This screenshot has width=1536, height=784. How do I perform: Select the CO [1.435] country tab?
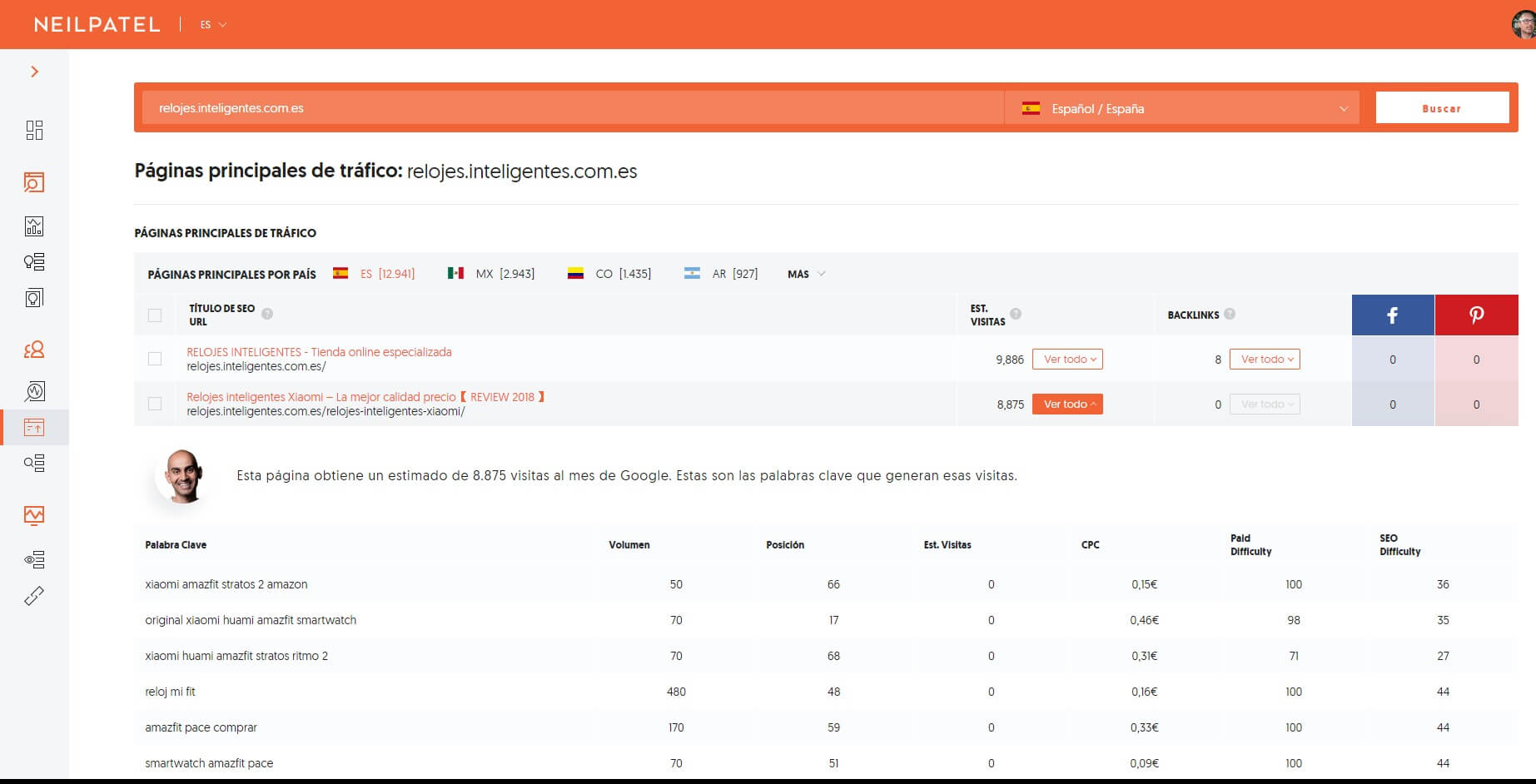[x=609, y=274]
